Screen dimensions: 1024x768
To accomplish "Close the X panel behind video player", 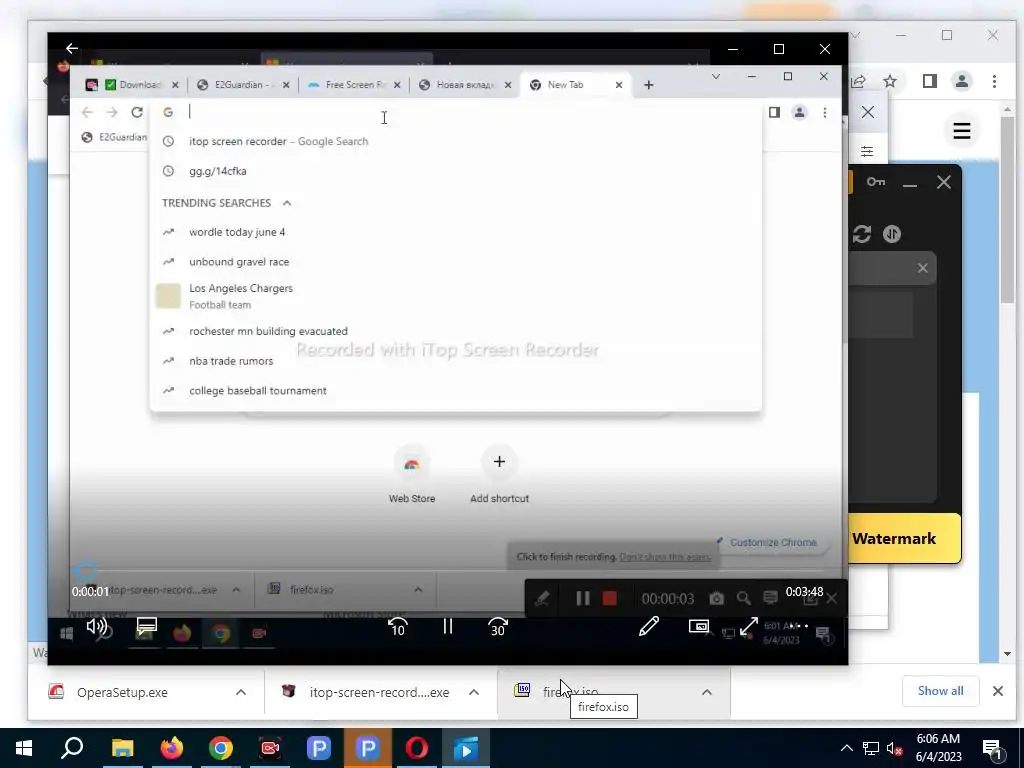I will pos(867,112).
